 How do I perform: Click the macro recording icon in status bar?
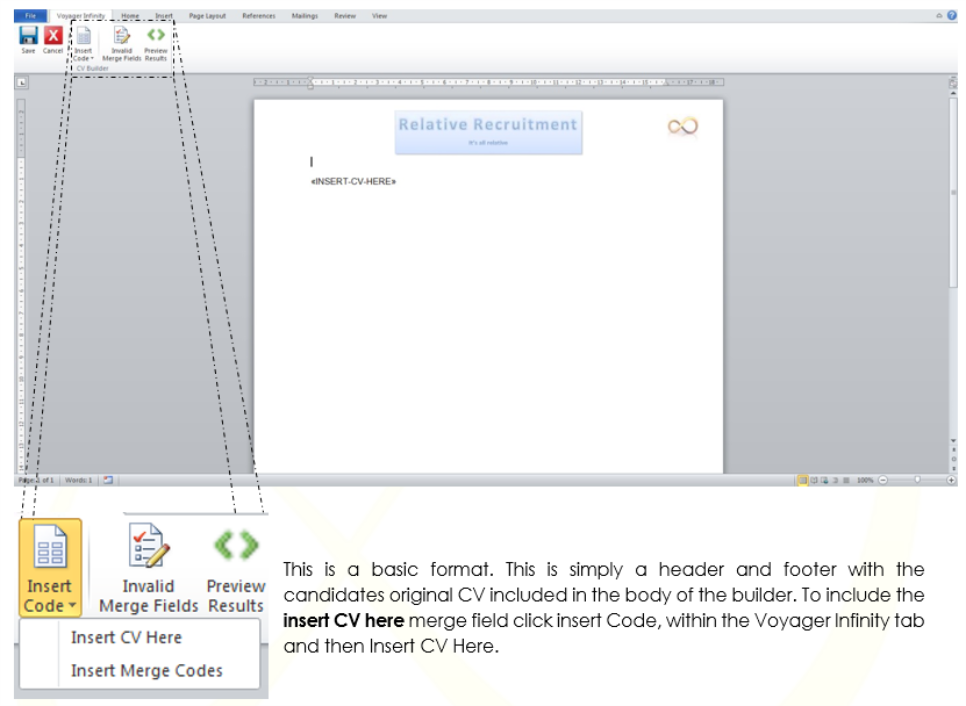click(x=107, y=480)
